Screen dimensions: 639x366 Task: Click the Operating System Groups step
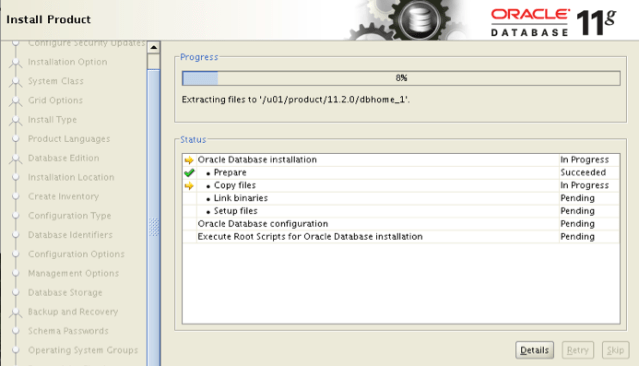point(83,350)
